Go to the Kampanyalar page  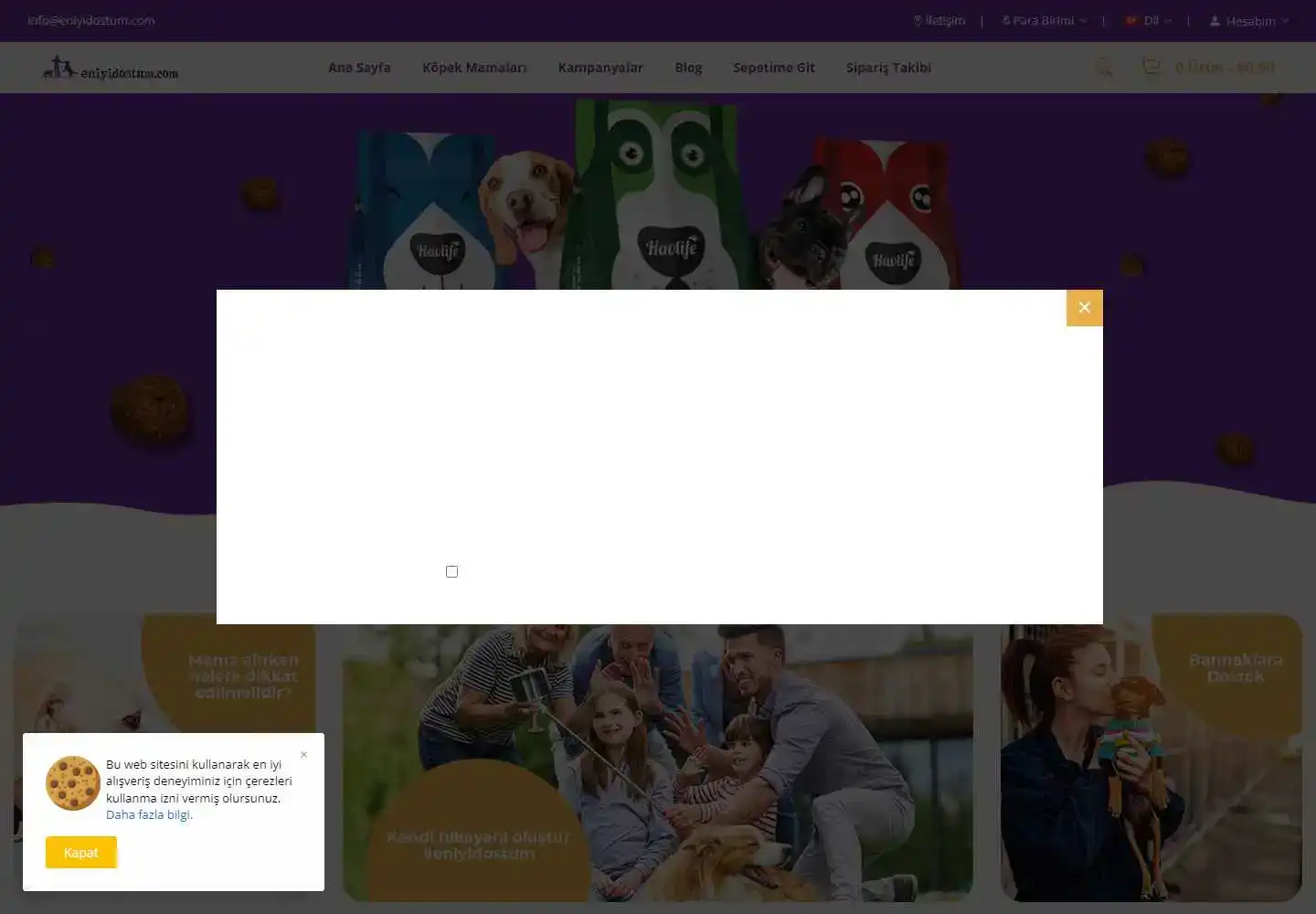[600, 68]
